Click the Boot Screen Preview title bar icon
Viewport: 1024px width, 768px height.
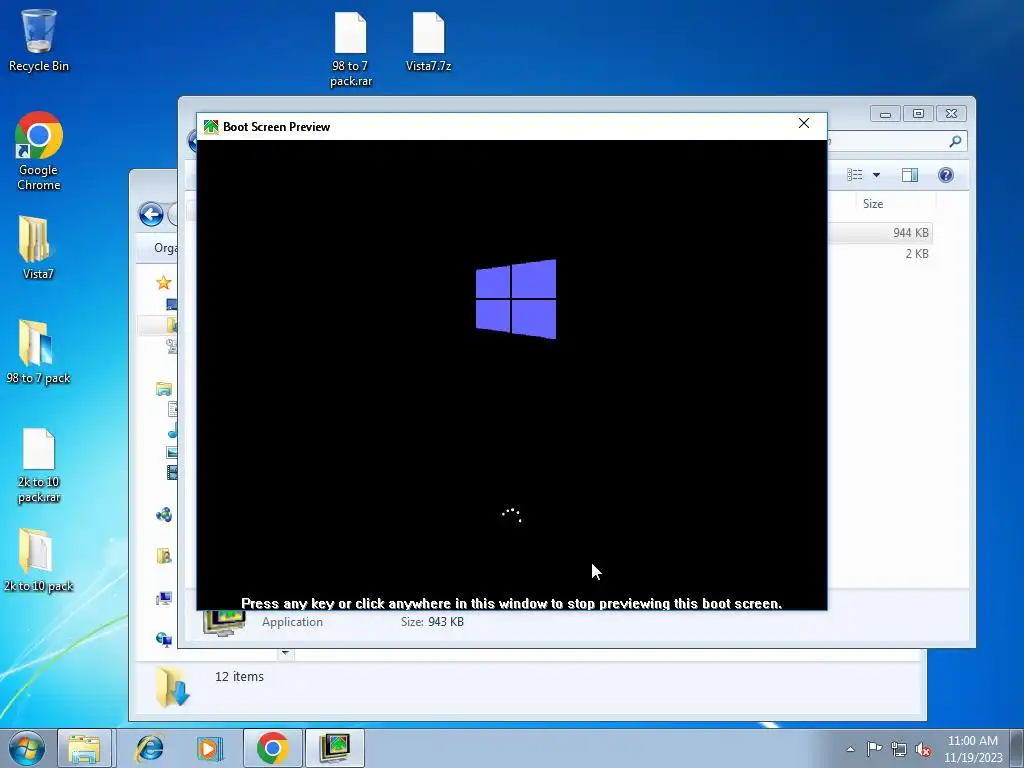point(211,127)
